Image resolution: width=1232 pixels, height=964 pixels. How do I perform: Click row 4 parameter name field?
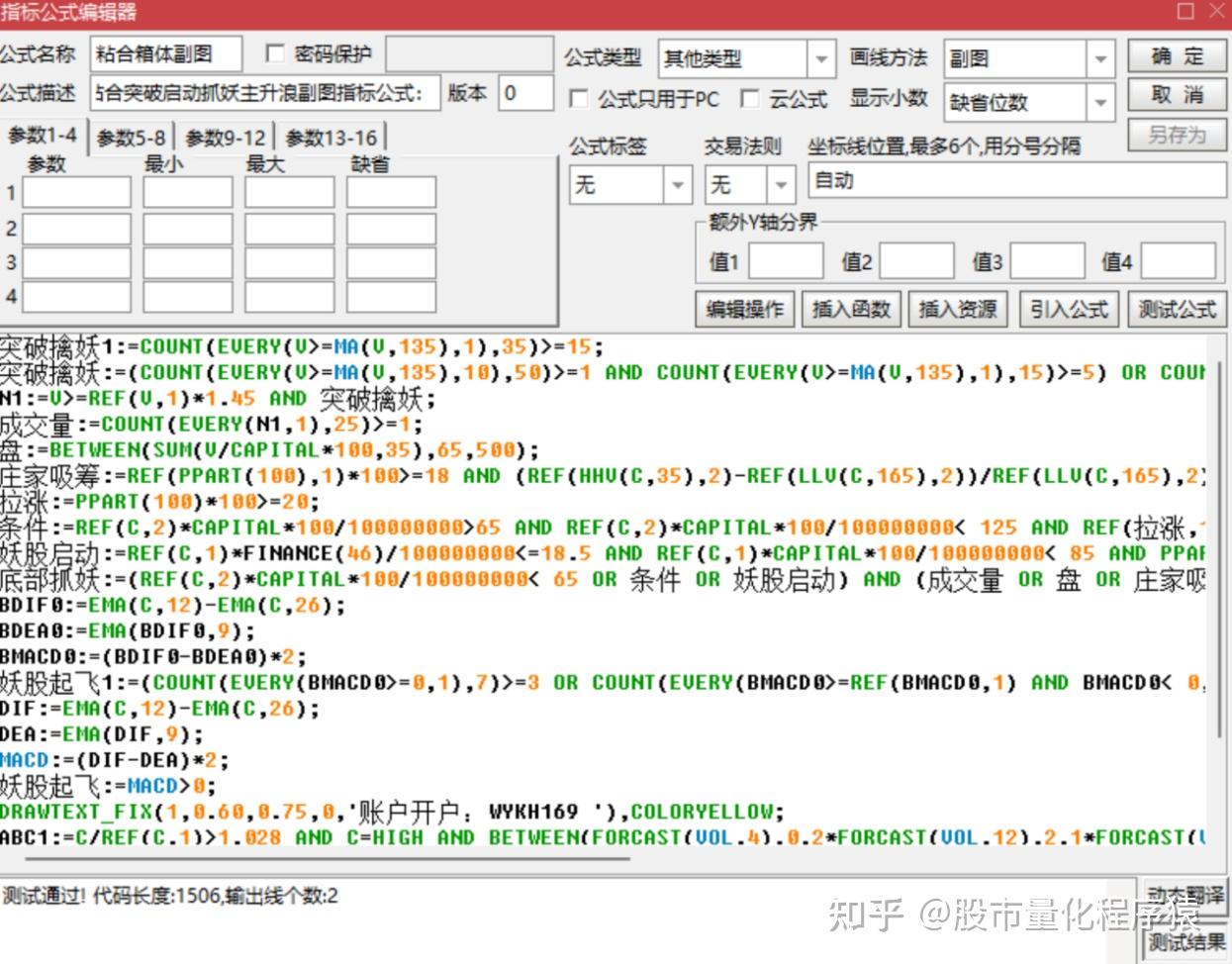click(76, 297)
